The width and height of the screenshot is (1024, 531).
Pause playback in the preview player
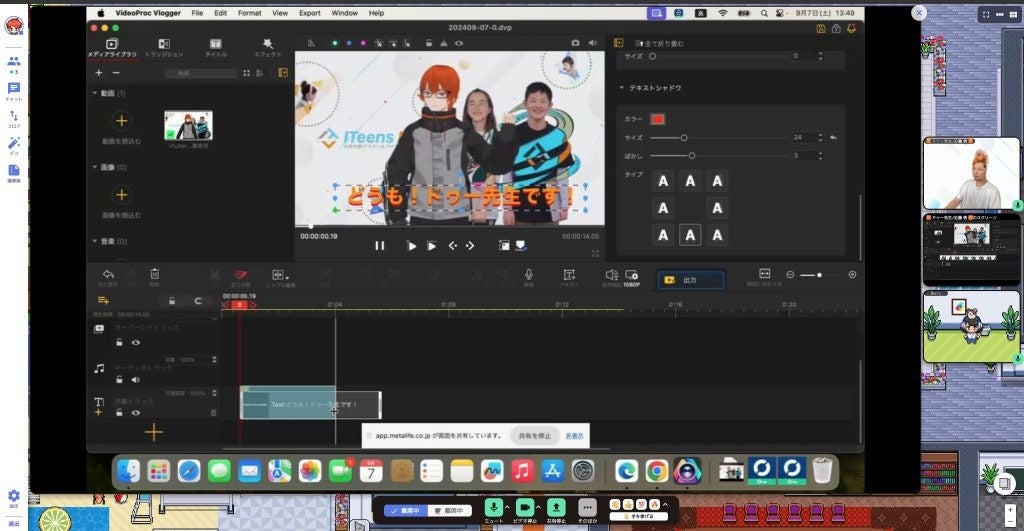tap(380, 245)
